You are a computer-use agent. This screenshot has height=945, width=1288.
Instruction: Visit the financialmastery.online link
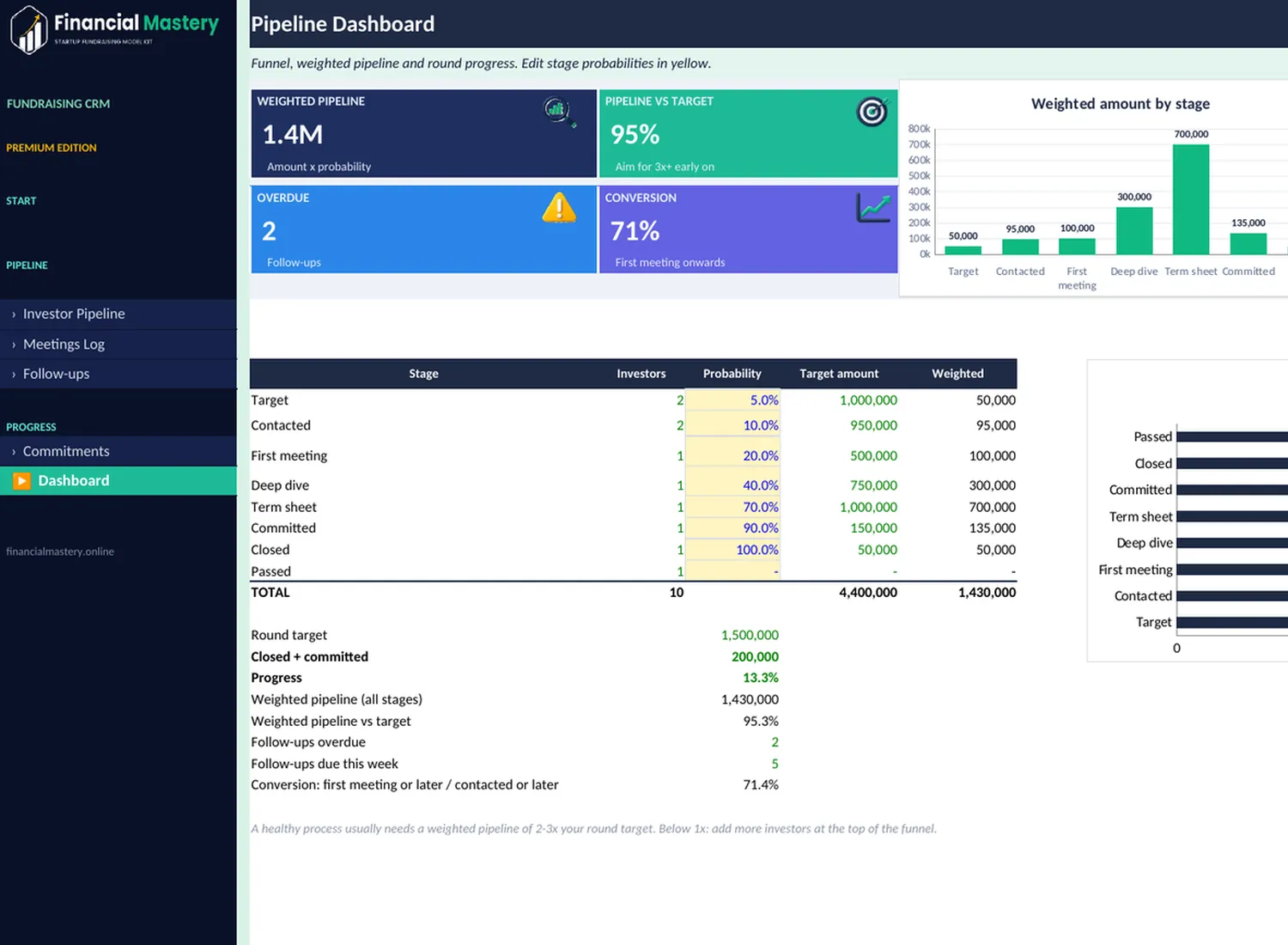[60, 552]
